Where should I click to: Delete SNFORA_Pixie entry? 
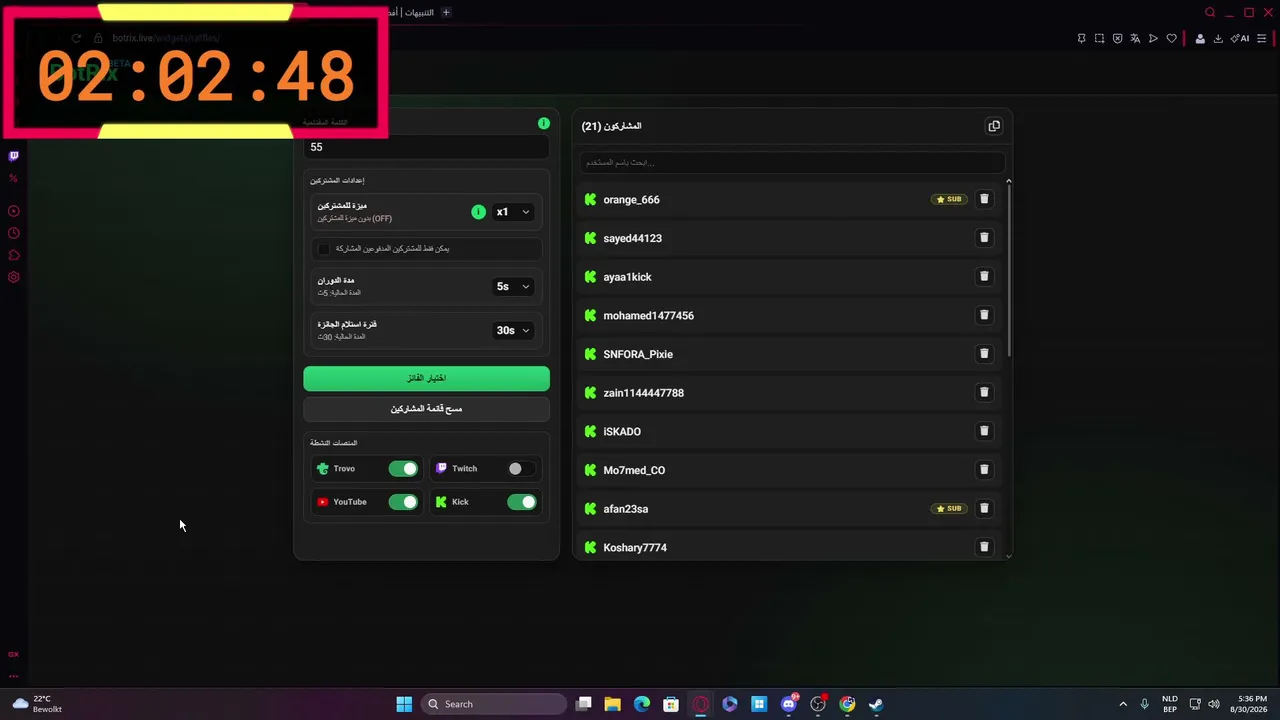pos(984,354)
